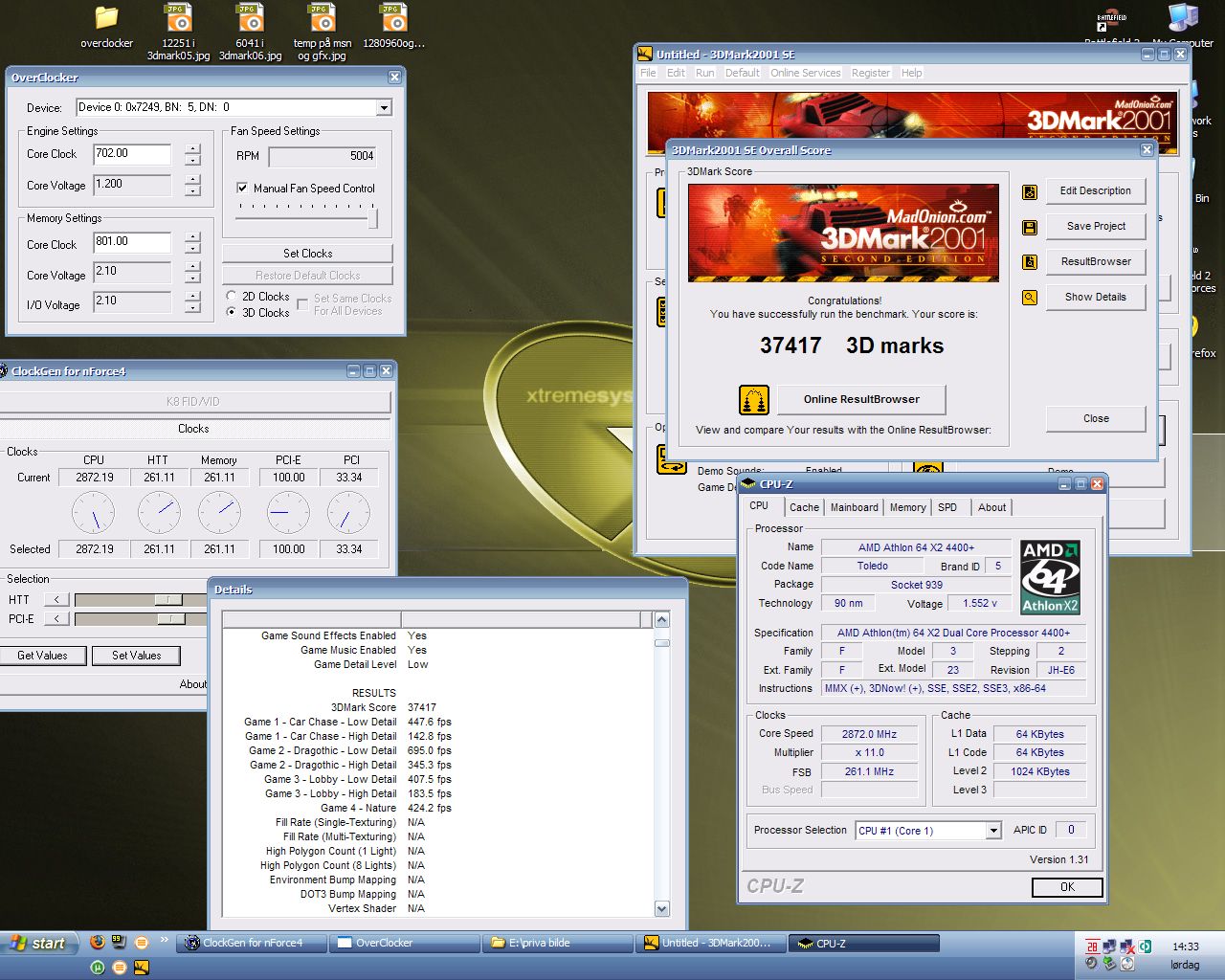Screen dimensions: 1225x980
Task: Open the Windows Start menu
Action: coord(38,943)
